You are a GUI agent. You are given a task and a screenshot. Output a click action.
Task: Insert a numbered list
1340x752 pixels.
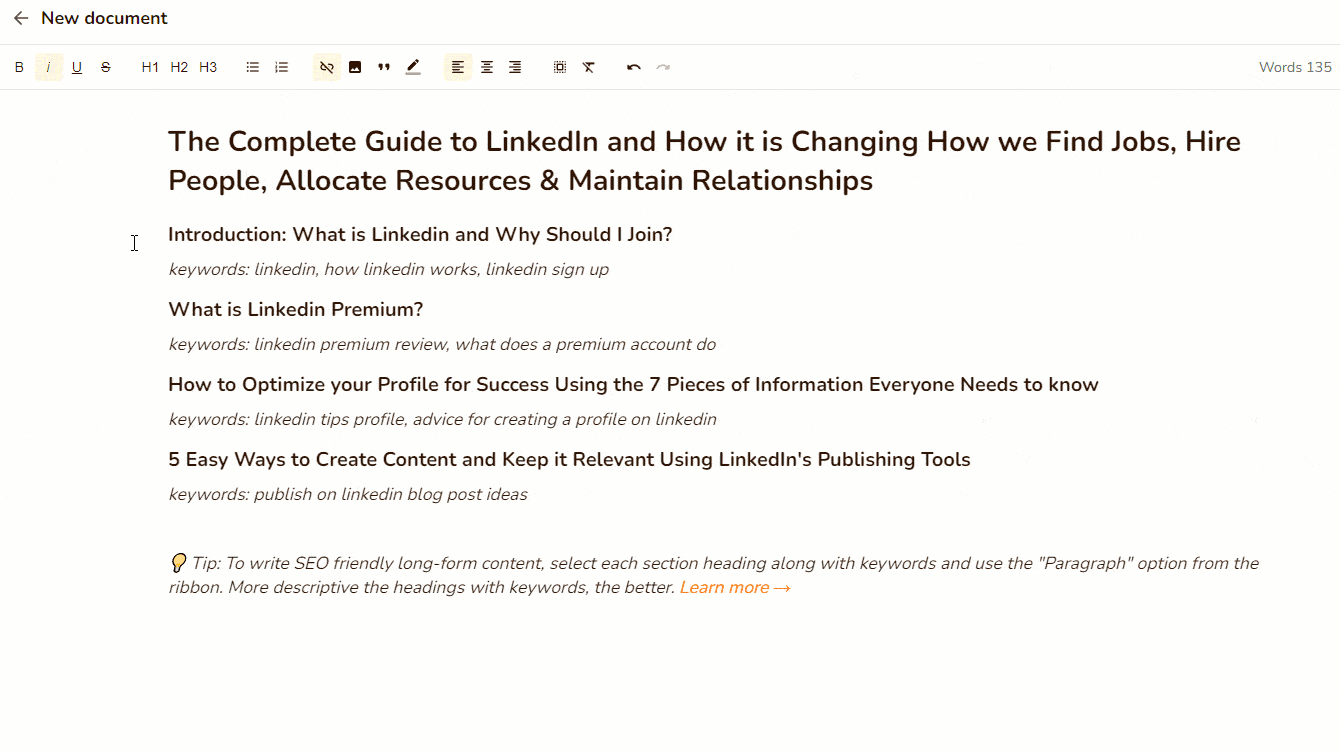282,67
